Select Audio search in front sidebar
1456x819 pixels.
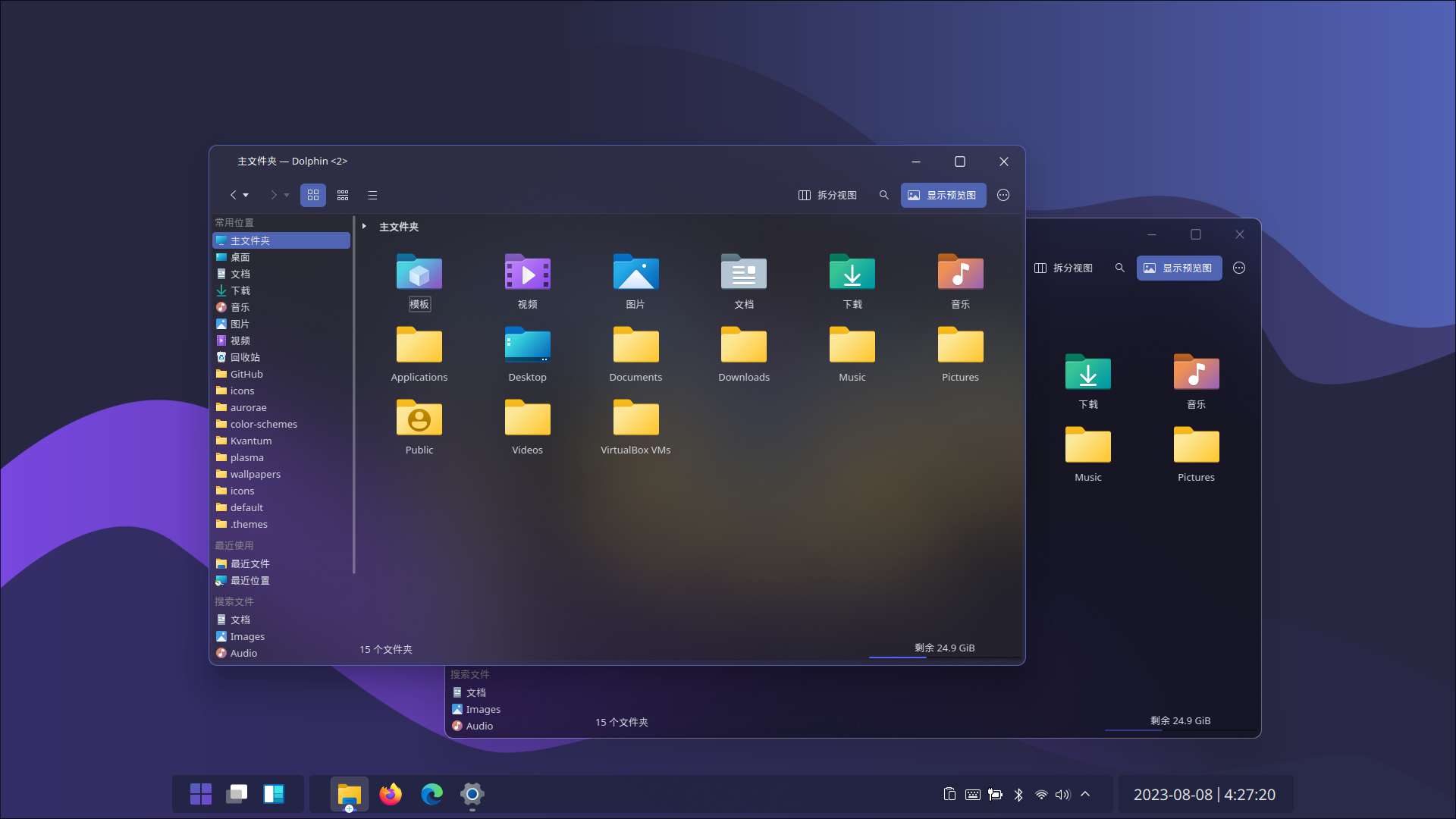(281, 653)
